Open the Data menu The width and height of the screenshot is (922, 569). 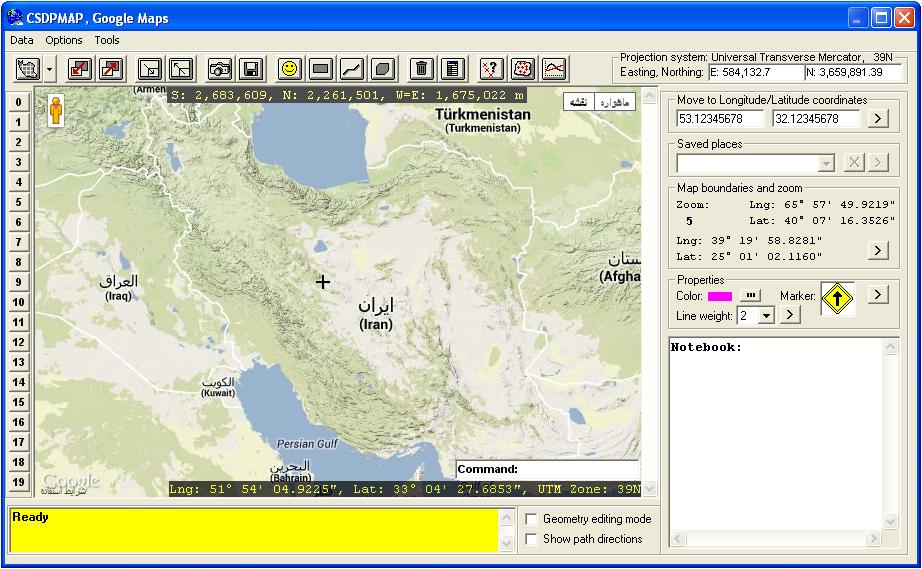point(22,40)
